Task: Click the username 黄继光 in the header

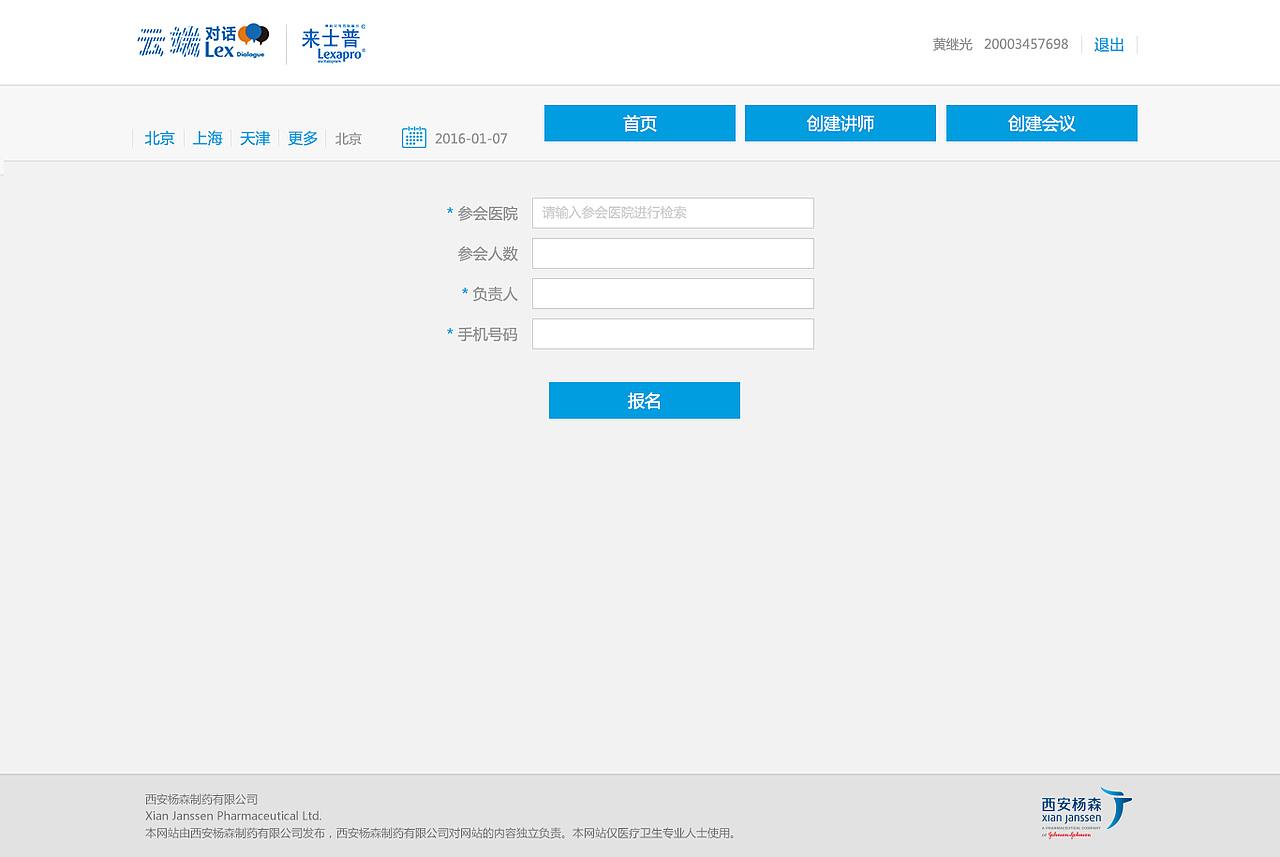Action: coord(952,44)
